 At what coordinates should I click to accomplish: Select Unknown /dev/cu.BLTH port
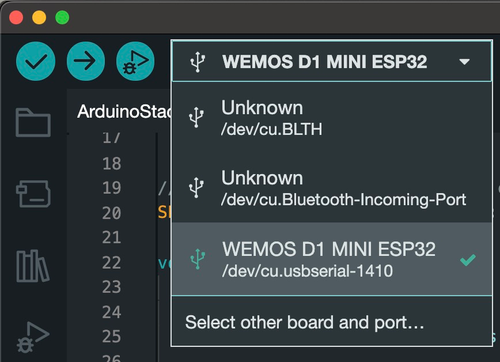point(332,118)
